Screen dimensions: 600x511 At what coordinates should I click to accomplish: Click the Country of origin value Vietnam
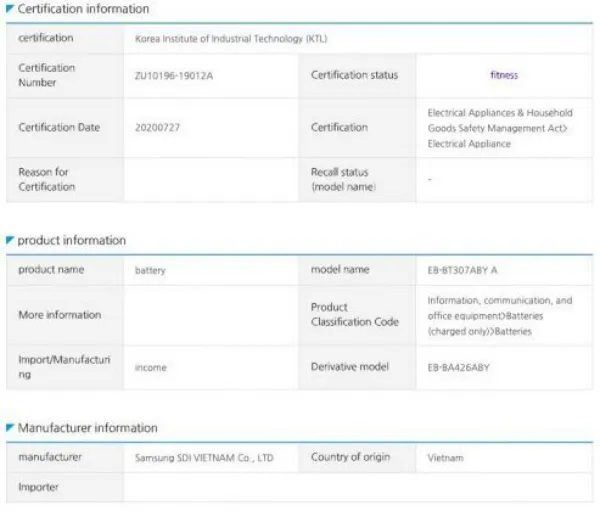(444, 458)
